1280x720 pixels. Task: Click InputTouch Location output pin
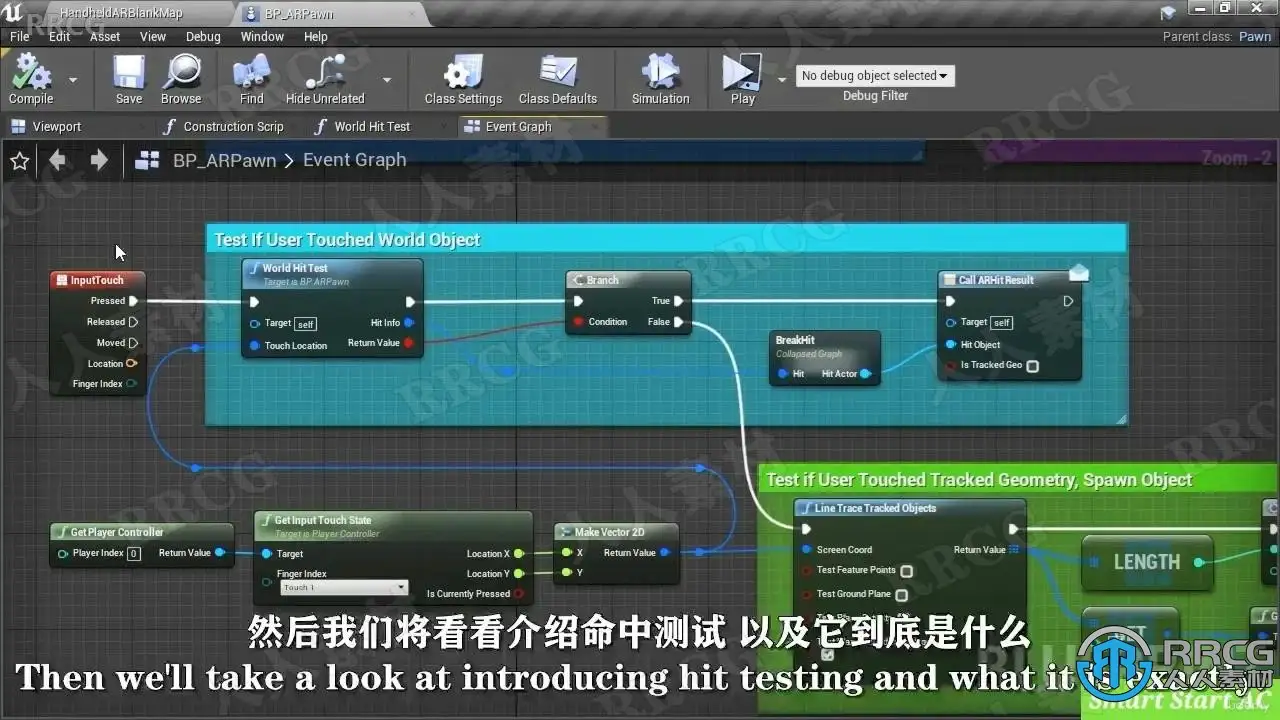(131, 364)
